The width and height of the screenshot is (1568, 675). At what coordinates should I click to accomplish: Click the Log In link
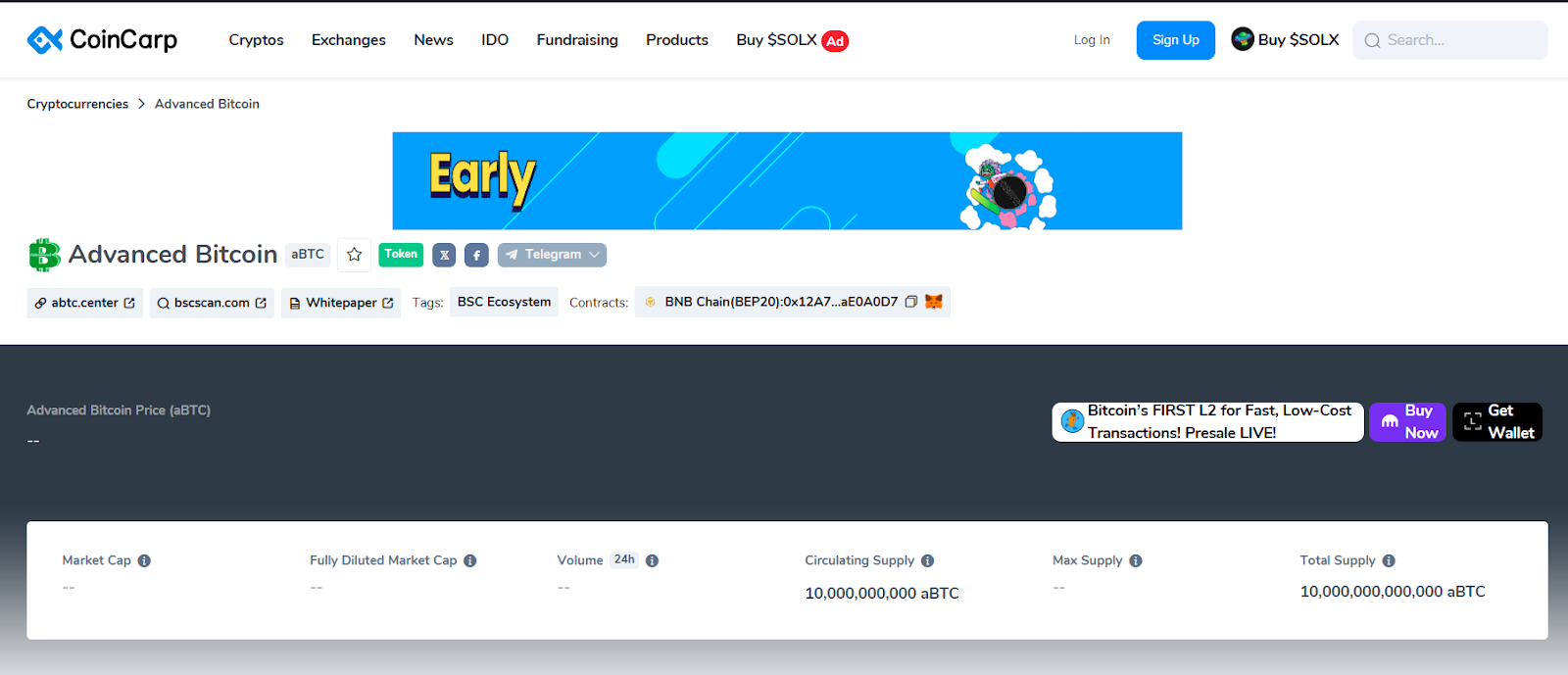1092,40
